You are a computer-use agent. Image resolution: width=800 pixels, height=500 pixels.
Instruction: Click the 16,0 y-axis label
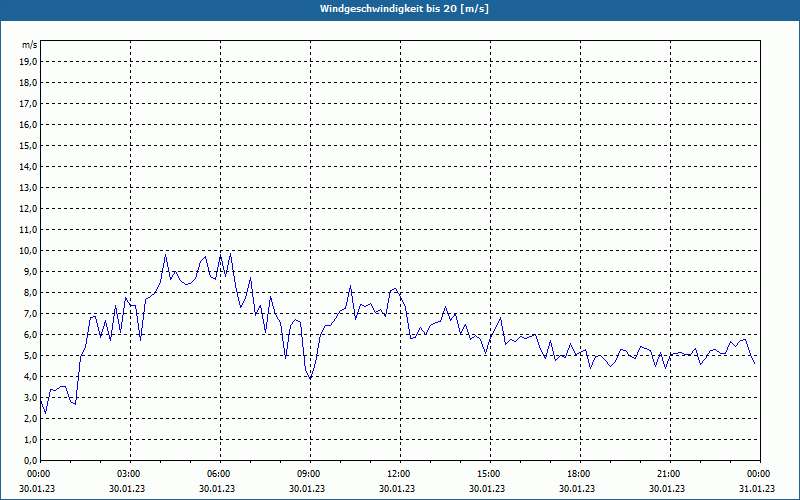coord(28,124)
